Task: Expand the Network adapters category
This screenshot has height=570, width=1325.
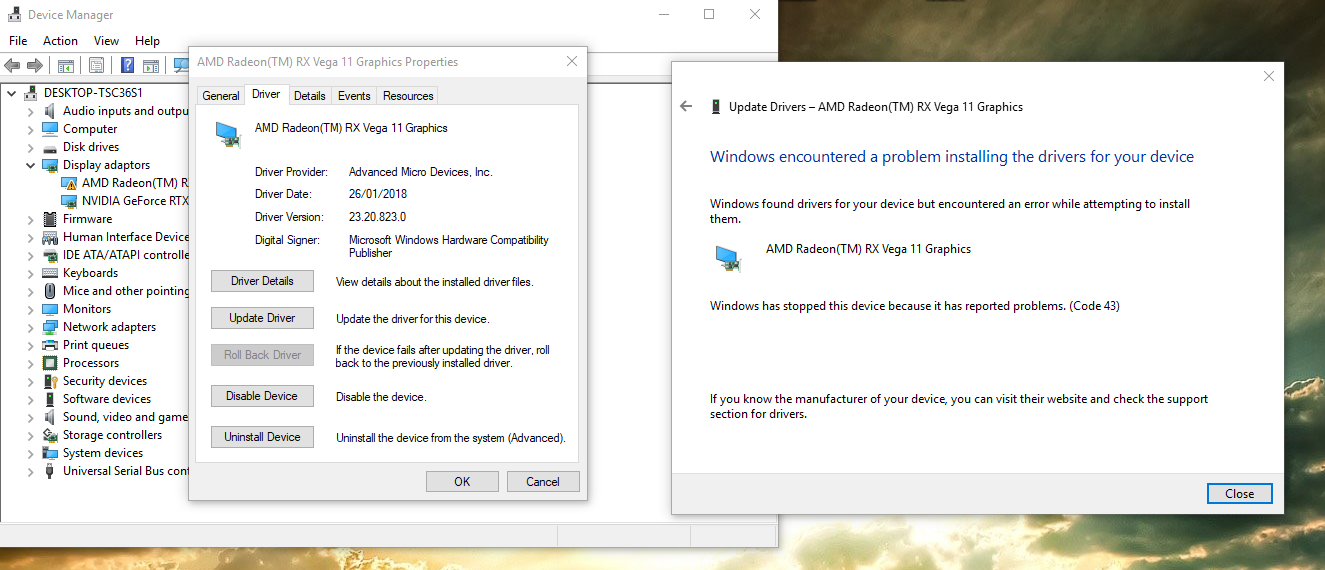Action: tap(31, 327)
